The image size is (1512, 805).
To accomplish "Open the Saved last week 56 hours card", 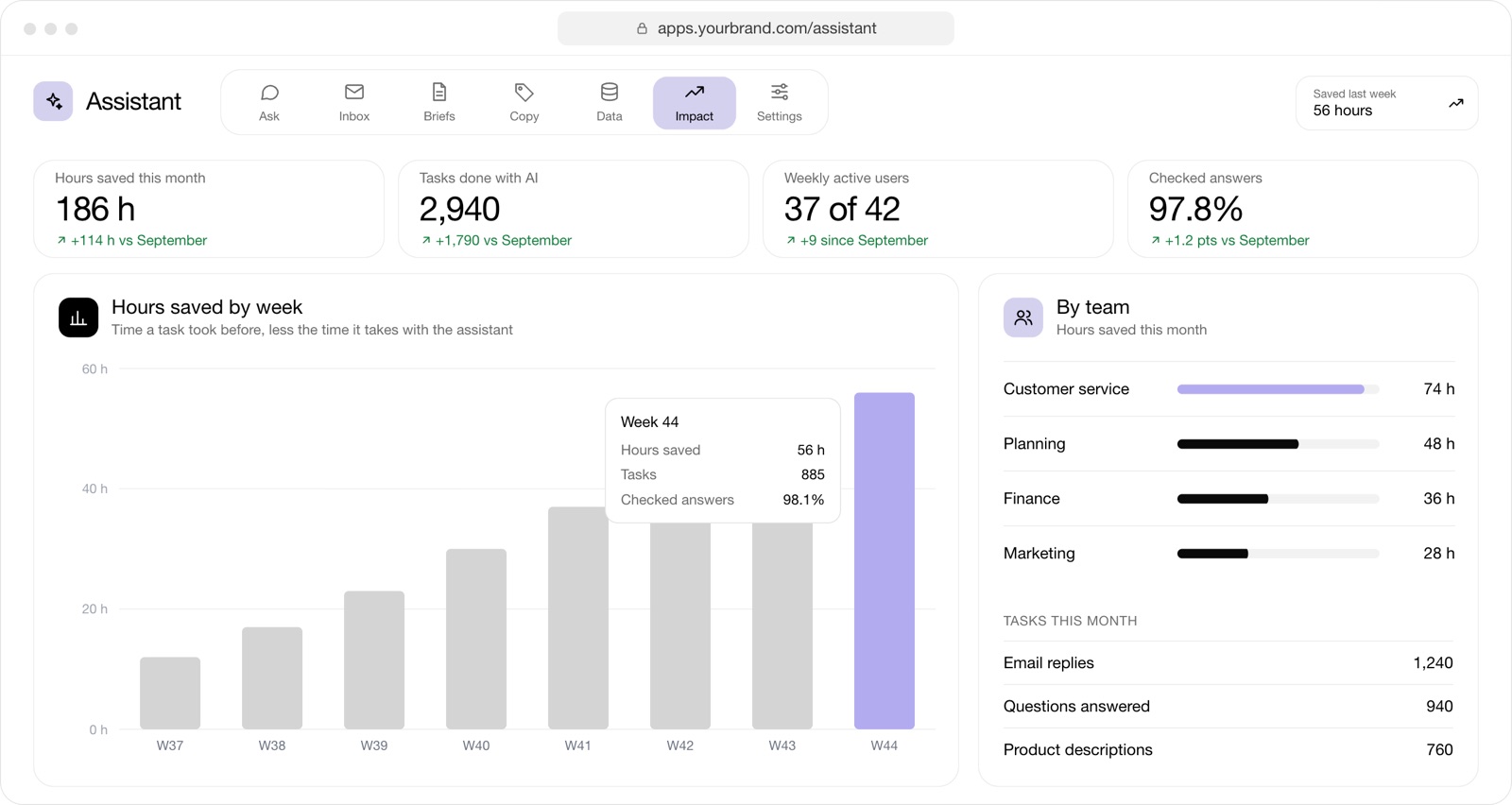I will pos(1386,103).
